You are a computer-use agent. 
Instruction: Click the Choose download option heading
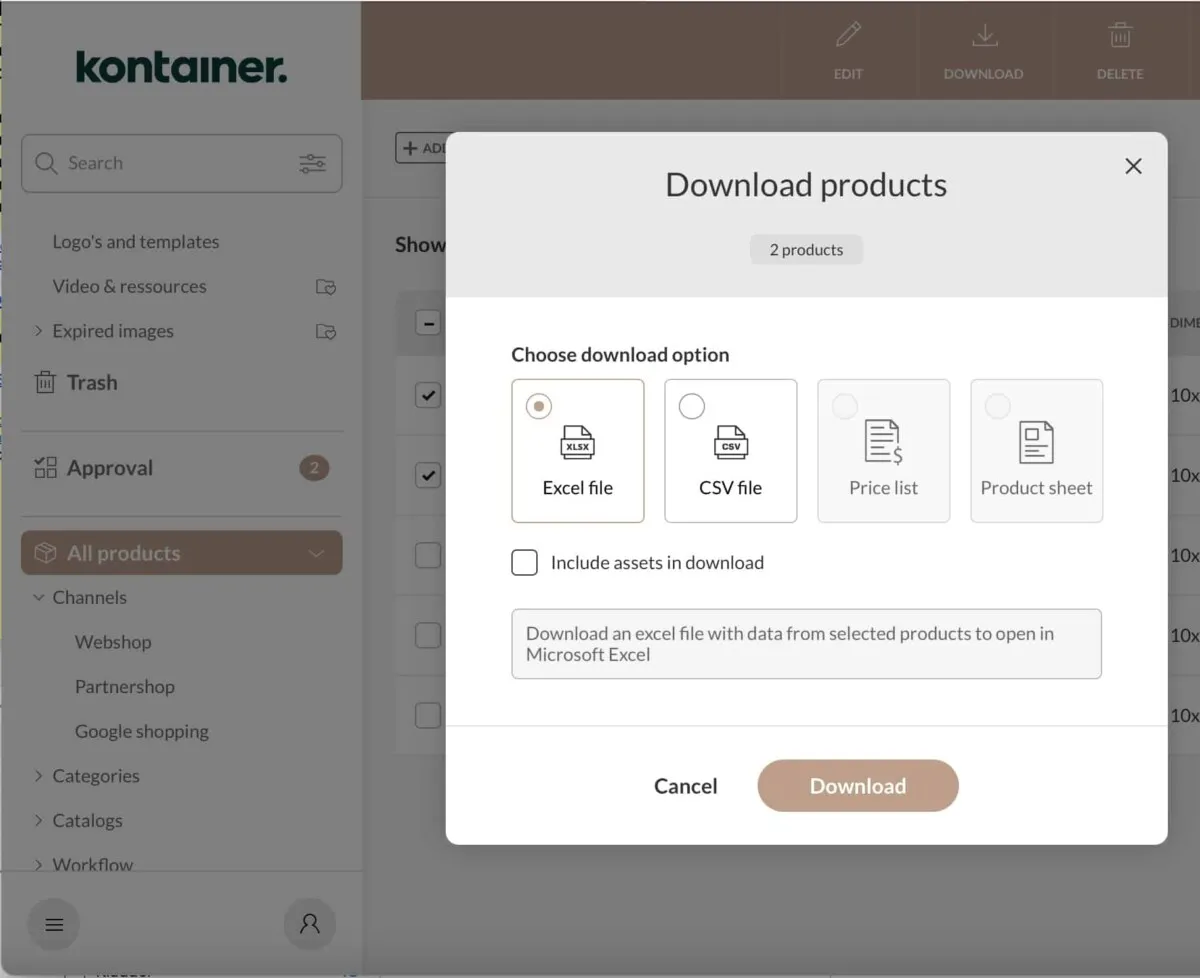620,355
